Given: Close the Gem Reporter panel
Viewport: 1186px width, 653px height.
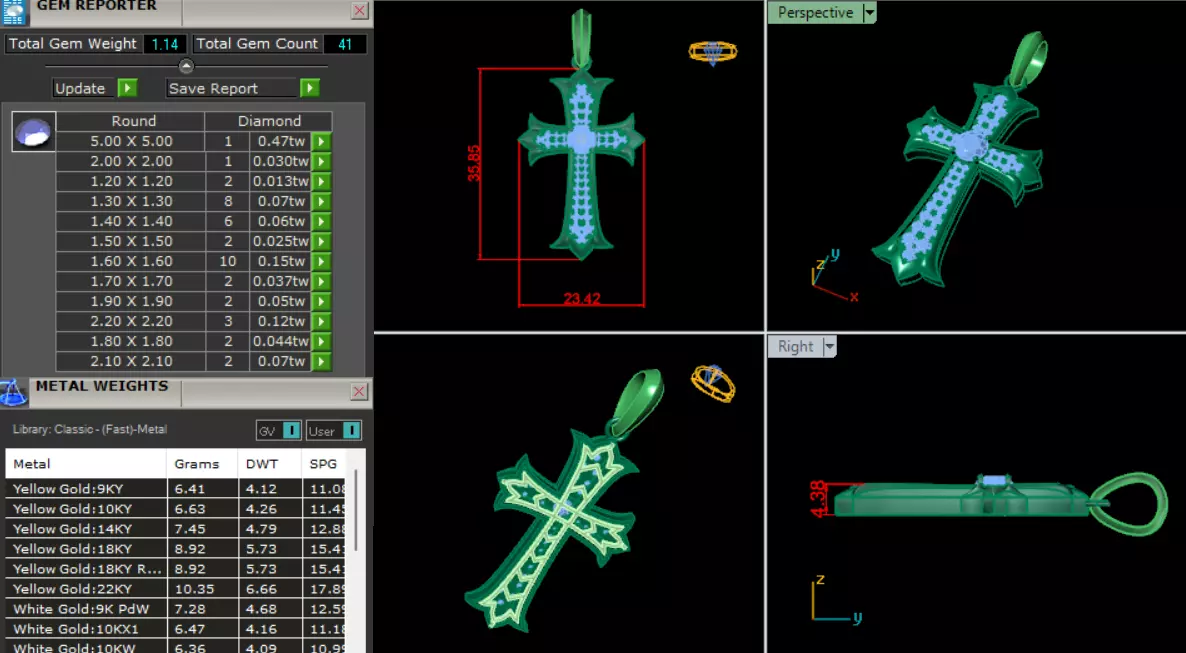Looking at the screenshot, I should [x=359, y=11].
